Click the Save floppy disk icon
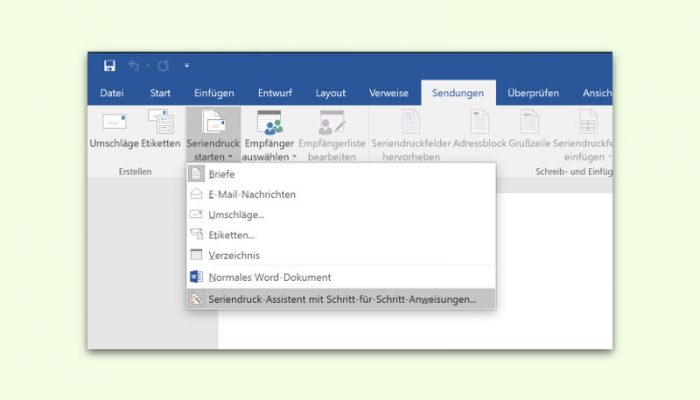The image size is (700, 400). coord(109,66)
